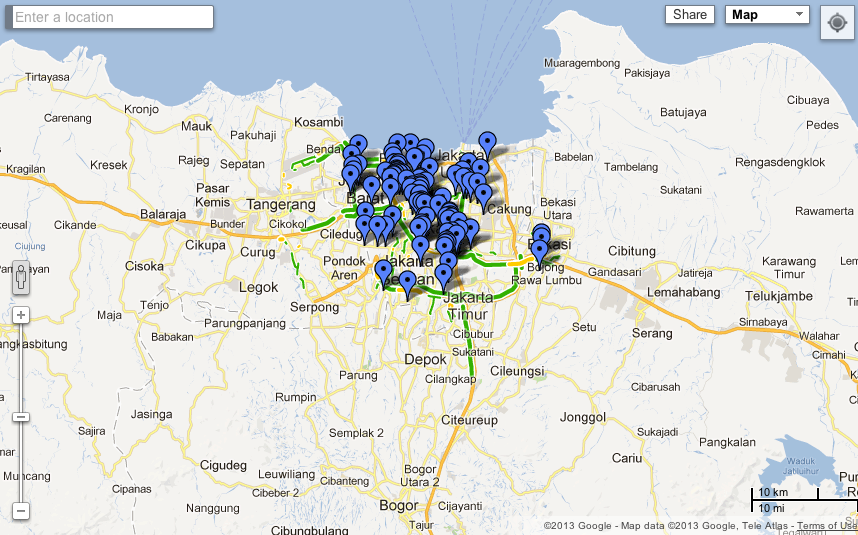
Task: Select the northeastern-most marker on Jakarta's coast
Action: pyautogui.click(x=487, y=143)
